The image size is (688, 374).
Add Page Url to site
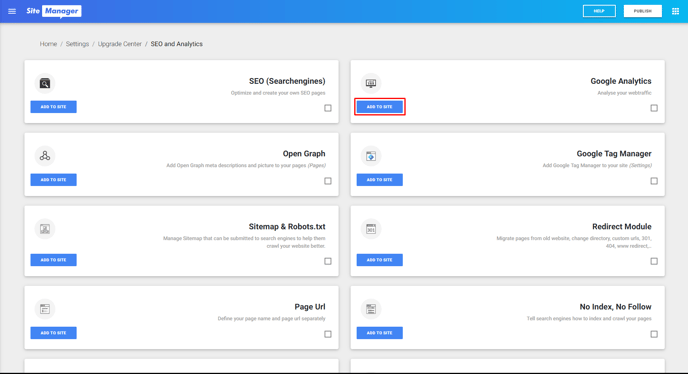(x=54, y=333)
